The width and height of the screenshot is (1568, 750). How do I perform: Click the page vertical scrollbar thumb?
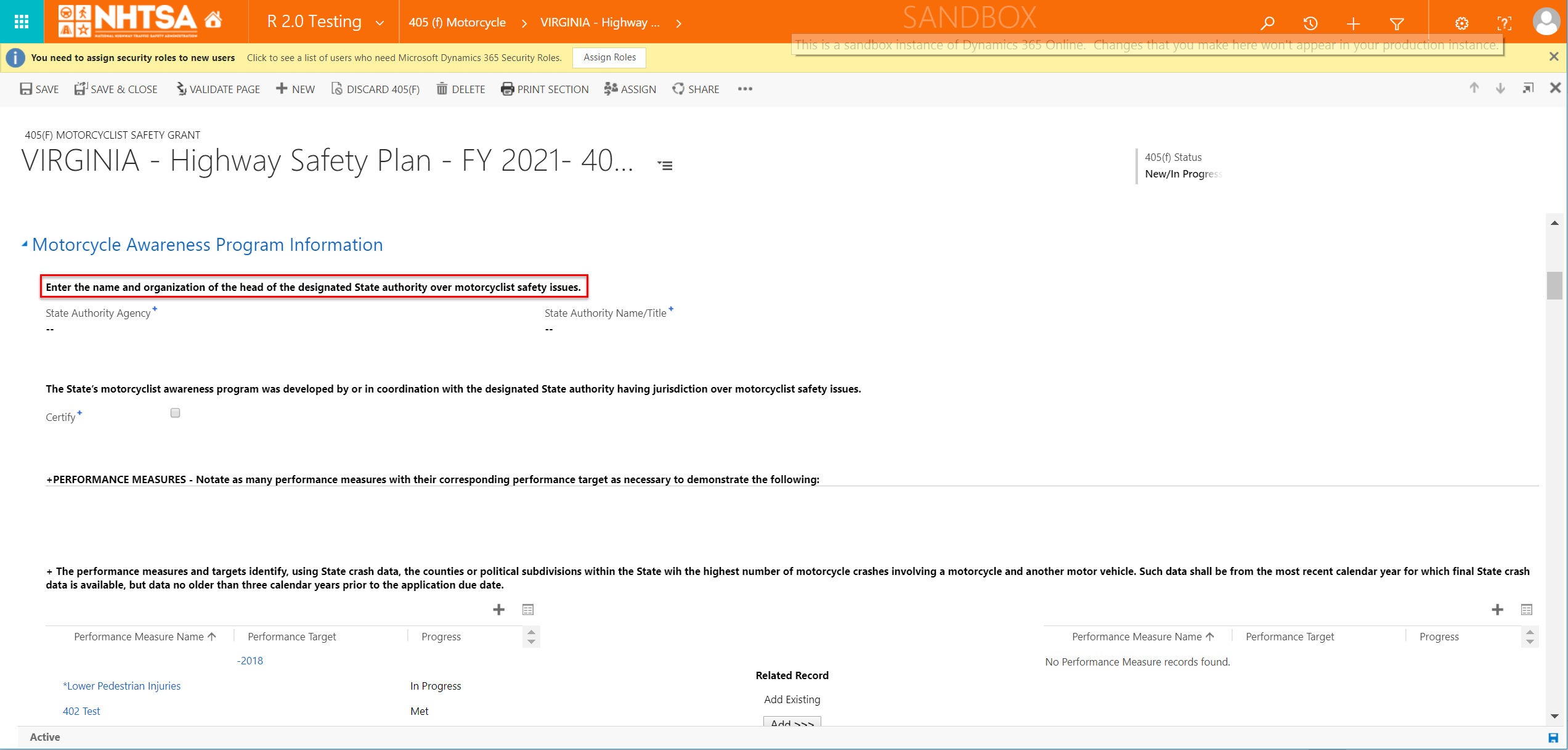click(1554, 285)
